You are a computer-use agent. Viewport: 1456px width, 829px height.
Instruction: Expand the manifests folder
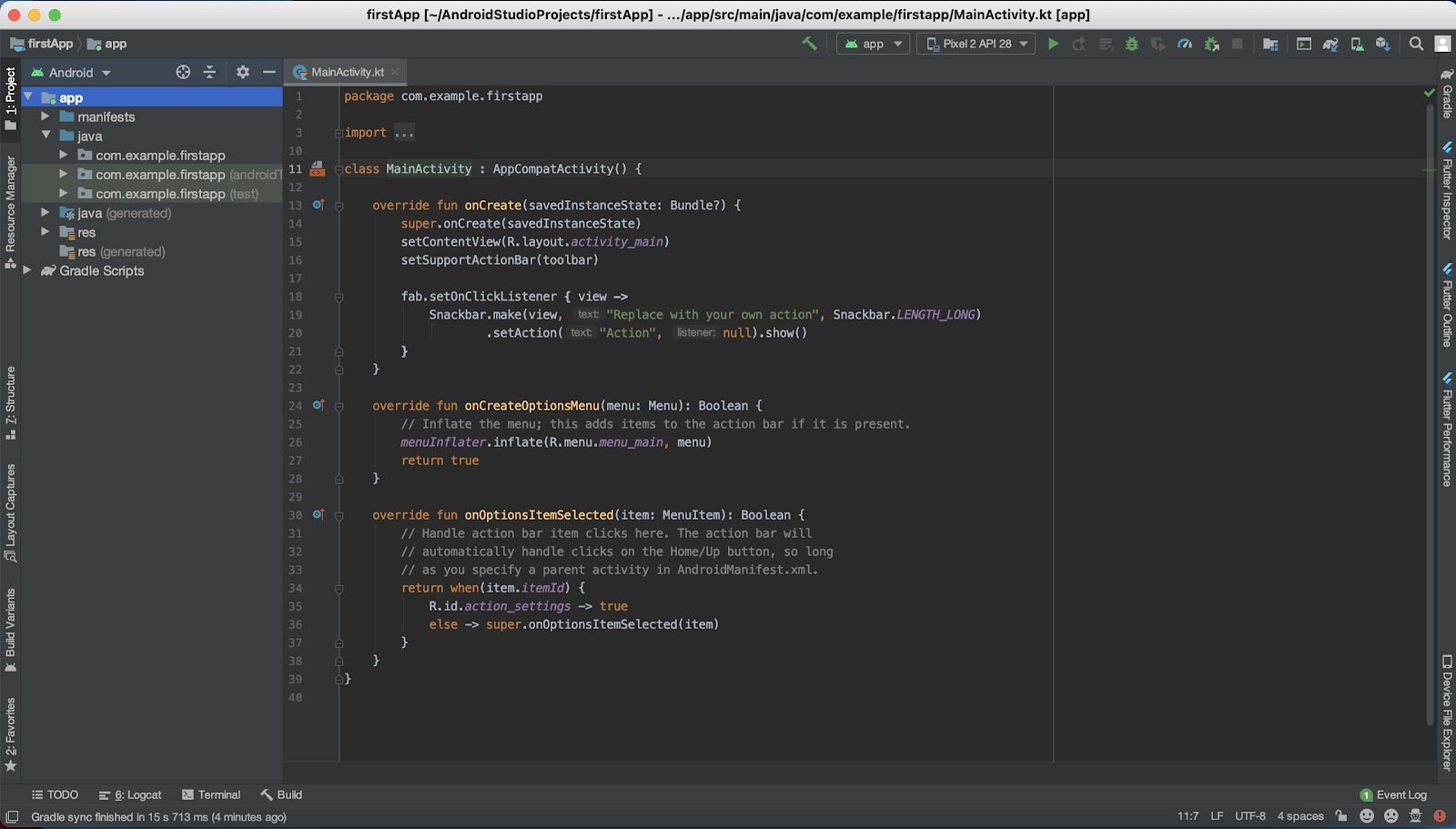(45, 116)
